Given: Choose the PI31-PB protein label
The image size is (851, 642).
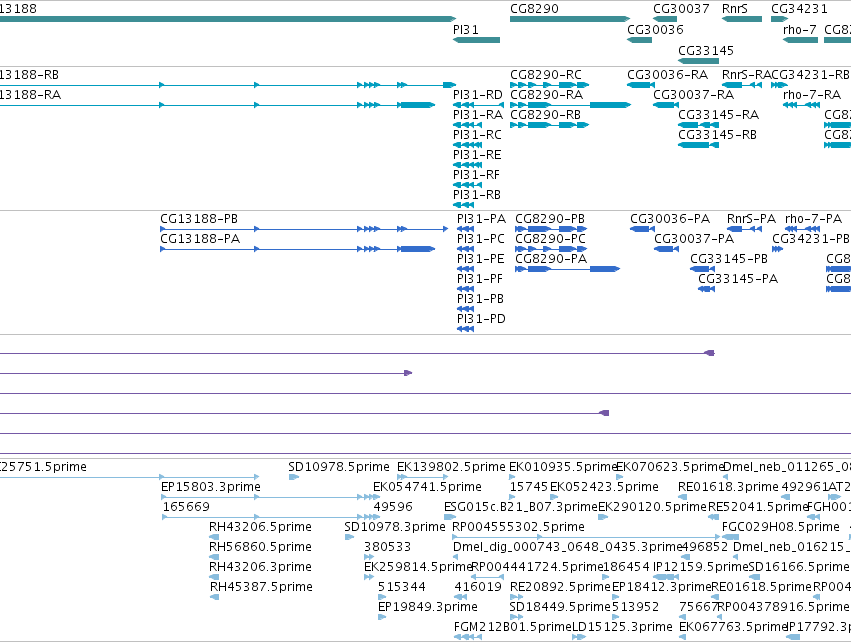Looking at the screenshot, I should (480, 299).
